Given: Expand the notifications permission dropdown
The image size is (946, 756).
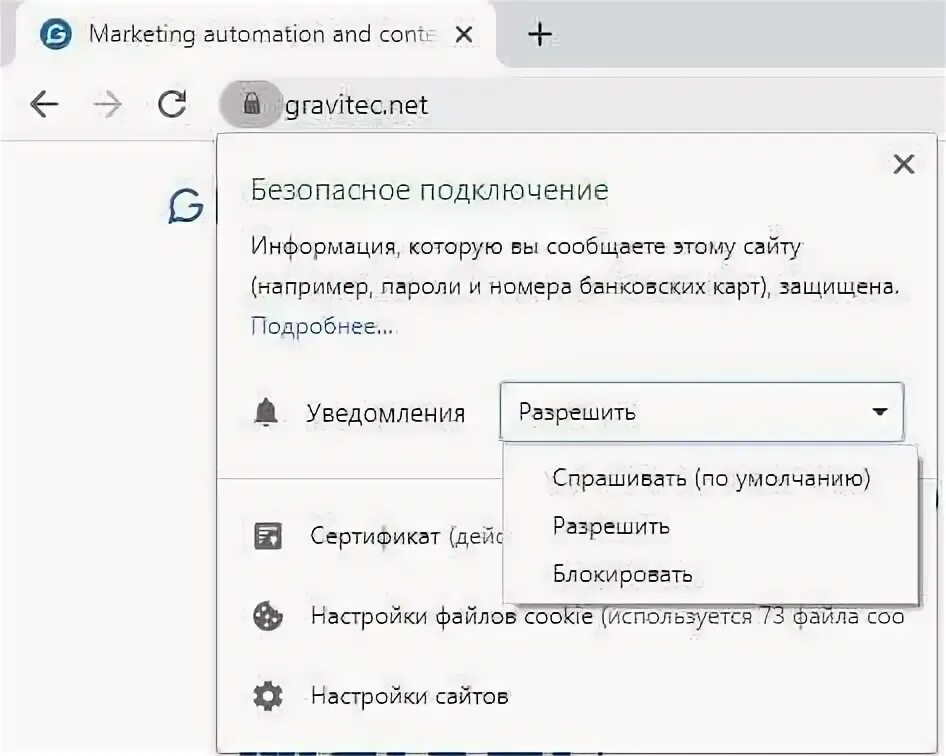Looking at the screenshot, I should [x=701, y=412].
